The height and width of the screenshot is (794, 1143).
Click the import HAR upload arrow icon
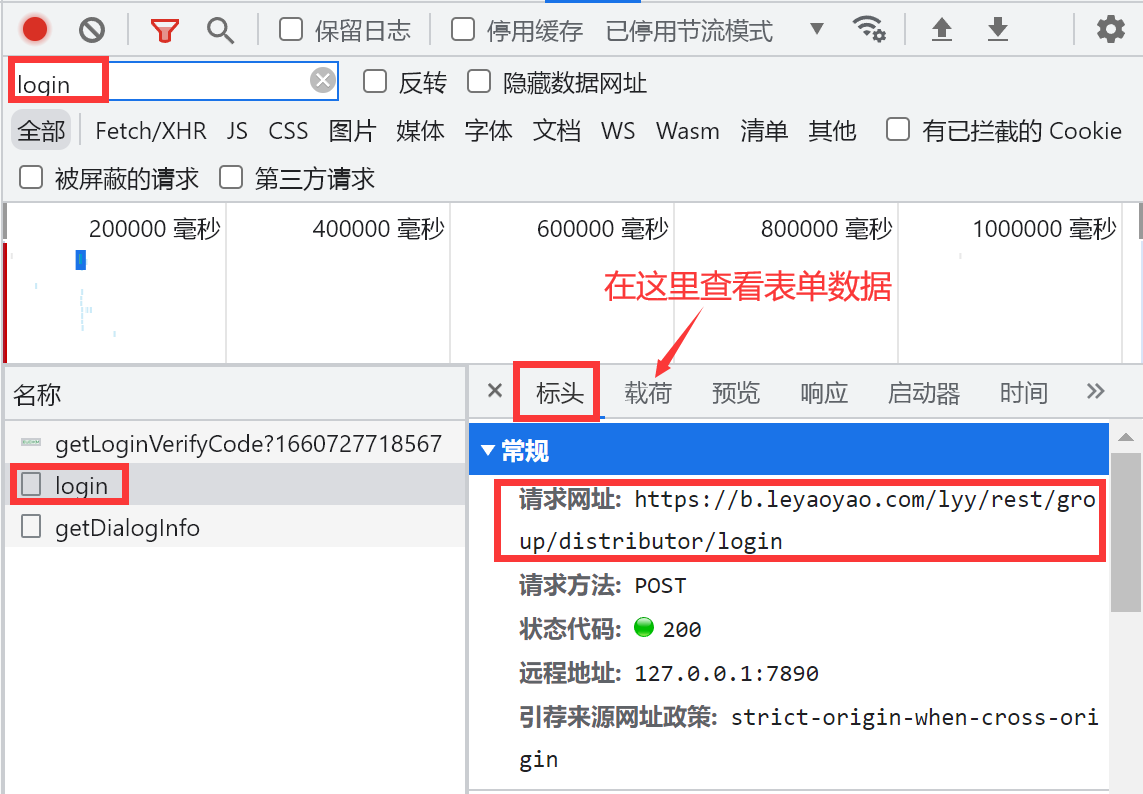point(941,30)
